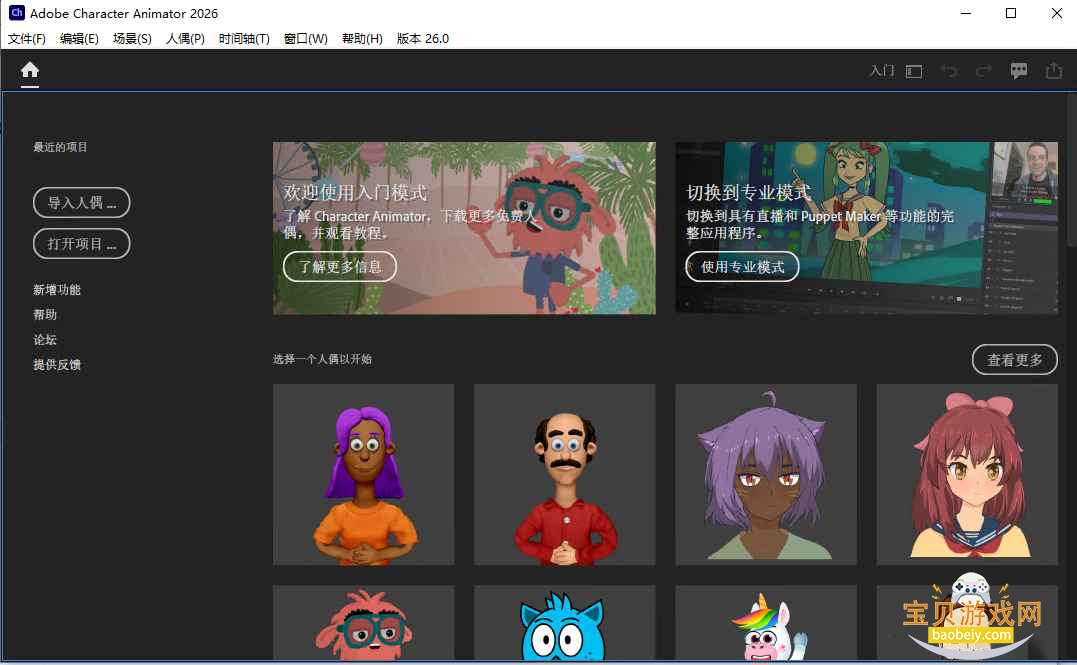Screen dimensions: 1077x665
Task: Minimize the Character Animator window
Action: (966, 13)
